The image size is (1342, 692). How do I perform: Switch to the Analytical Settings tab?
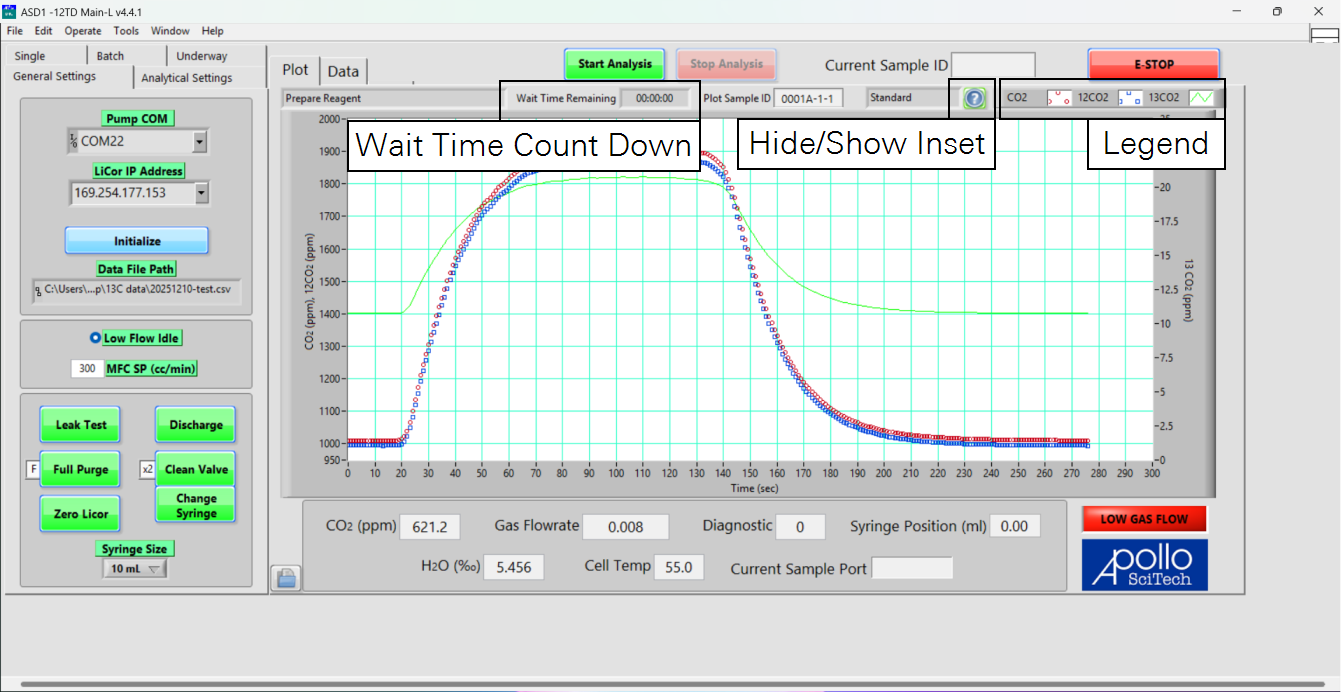click(x=187, y=78)
